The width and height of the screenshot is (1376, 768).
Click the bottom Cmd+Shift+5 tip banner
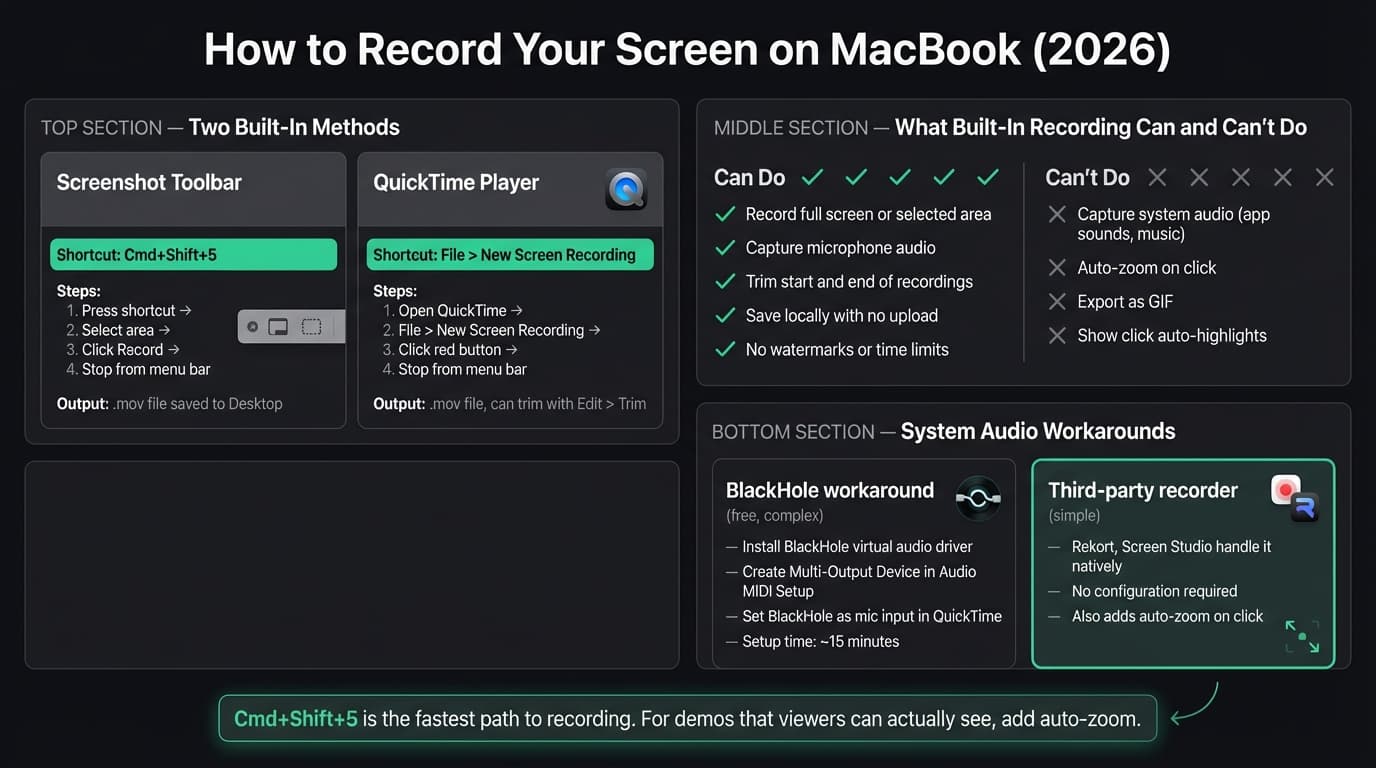[688, 718]
